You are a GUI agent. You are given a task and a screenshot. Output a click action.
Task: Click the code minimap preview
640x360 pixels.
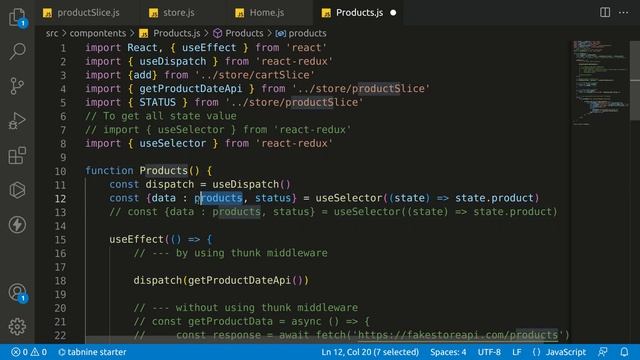click(x=600, y=82)
